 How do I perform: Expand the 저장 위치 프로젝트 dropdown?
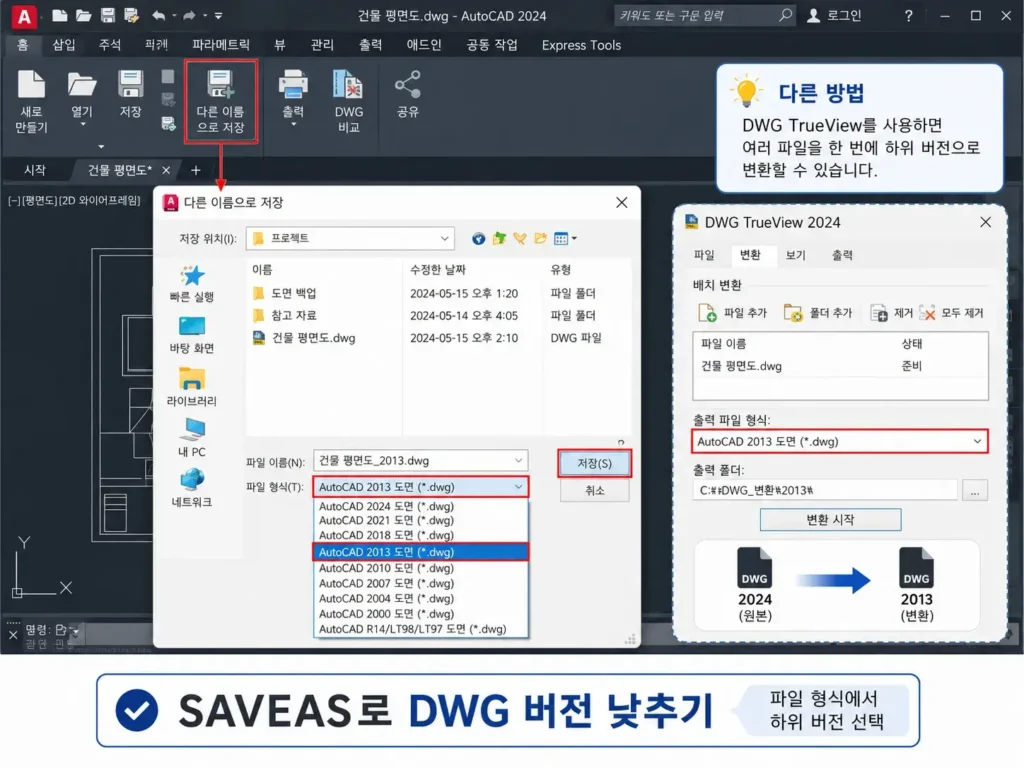click(444, 238)
